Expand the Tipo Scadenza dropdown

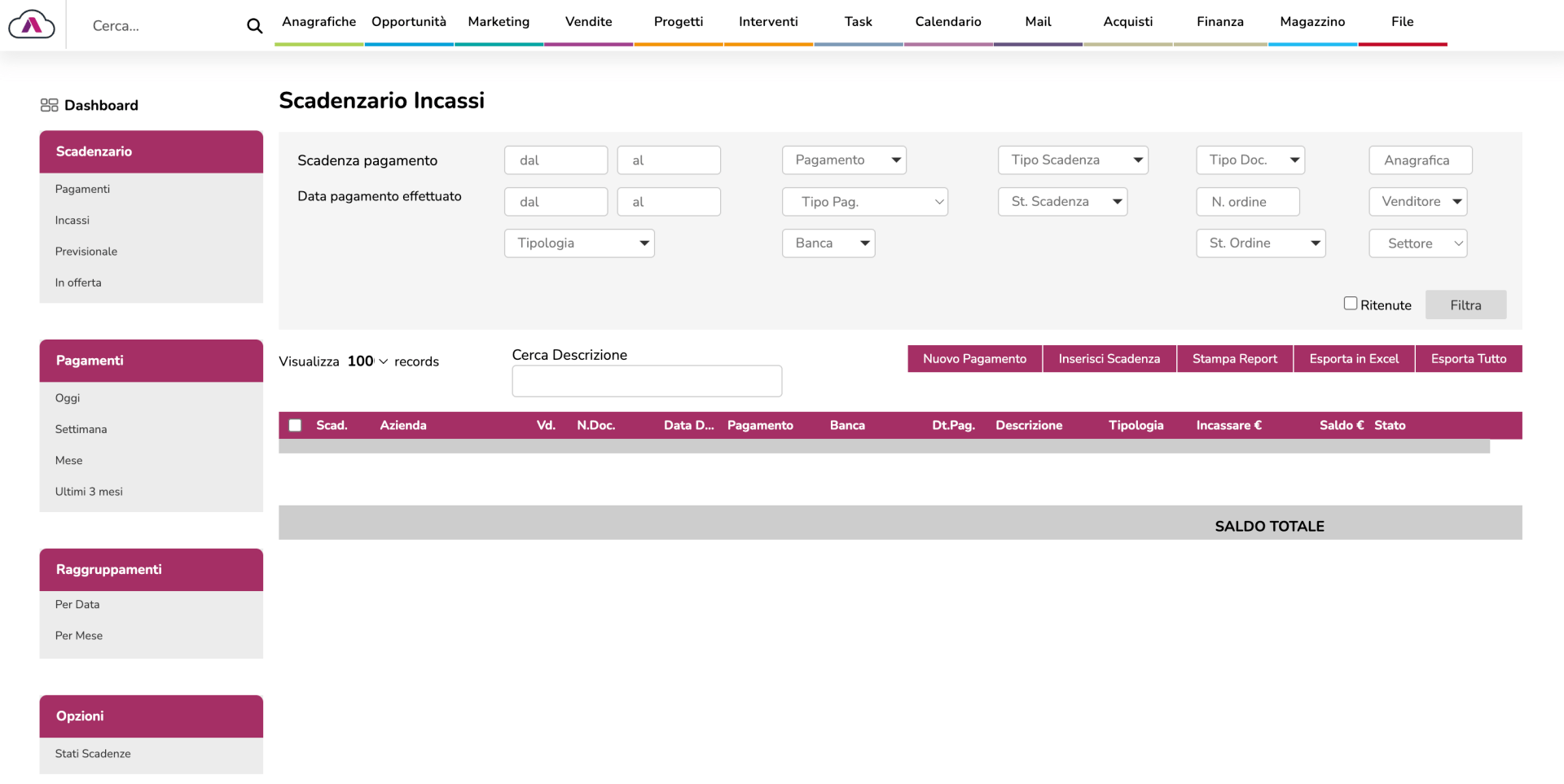click(1072, 160)
